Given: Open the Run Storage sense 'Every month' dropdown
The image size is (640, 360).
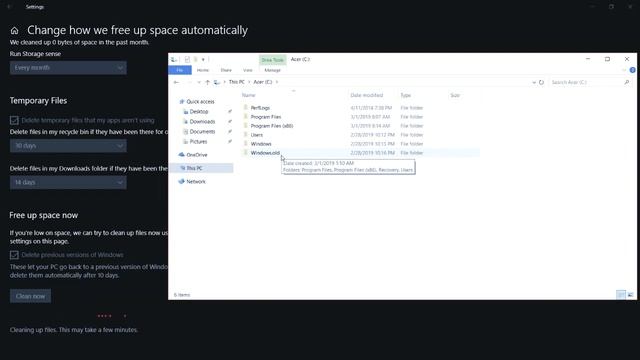Looking at the screenshot, I should point(68,68).
